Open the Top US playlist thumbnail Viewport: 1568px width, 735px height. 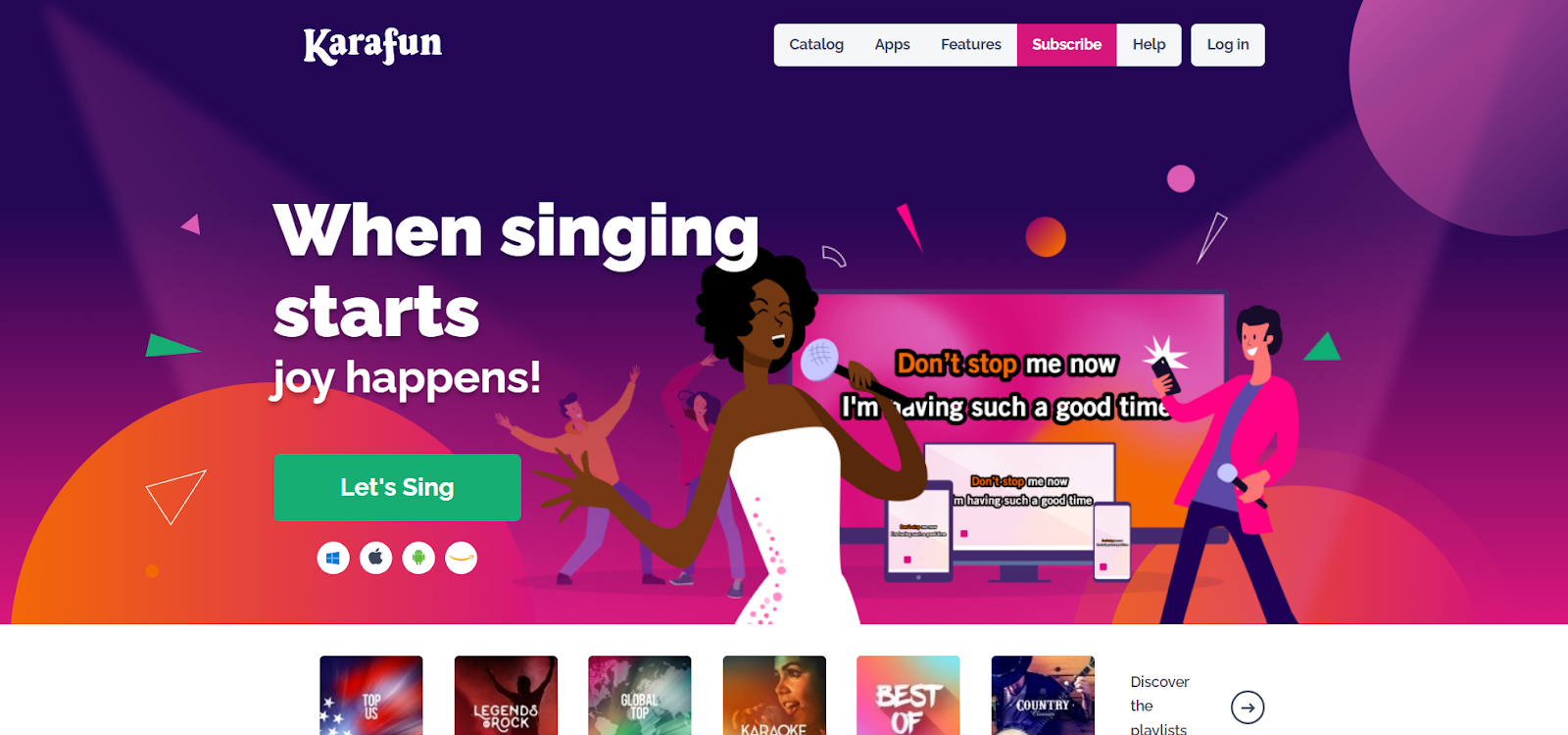(371, 696)
